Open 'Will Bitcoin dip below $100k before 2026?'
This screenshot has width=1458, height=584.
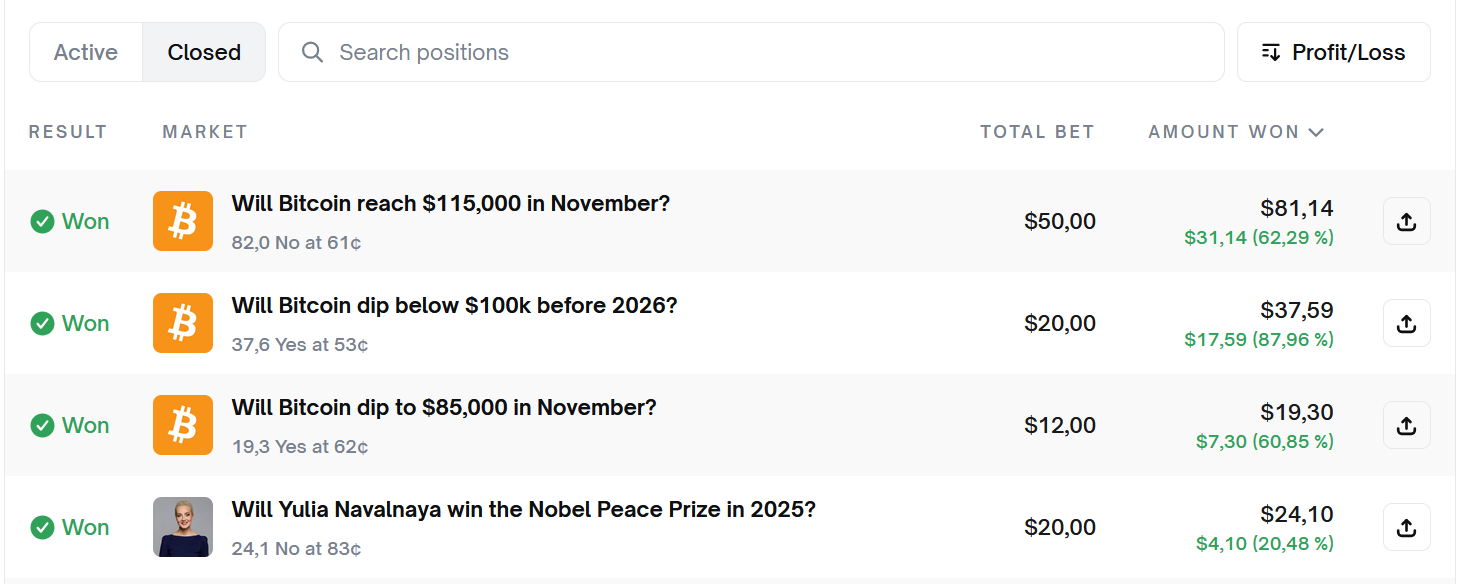[454, 306]
